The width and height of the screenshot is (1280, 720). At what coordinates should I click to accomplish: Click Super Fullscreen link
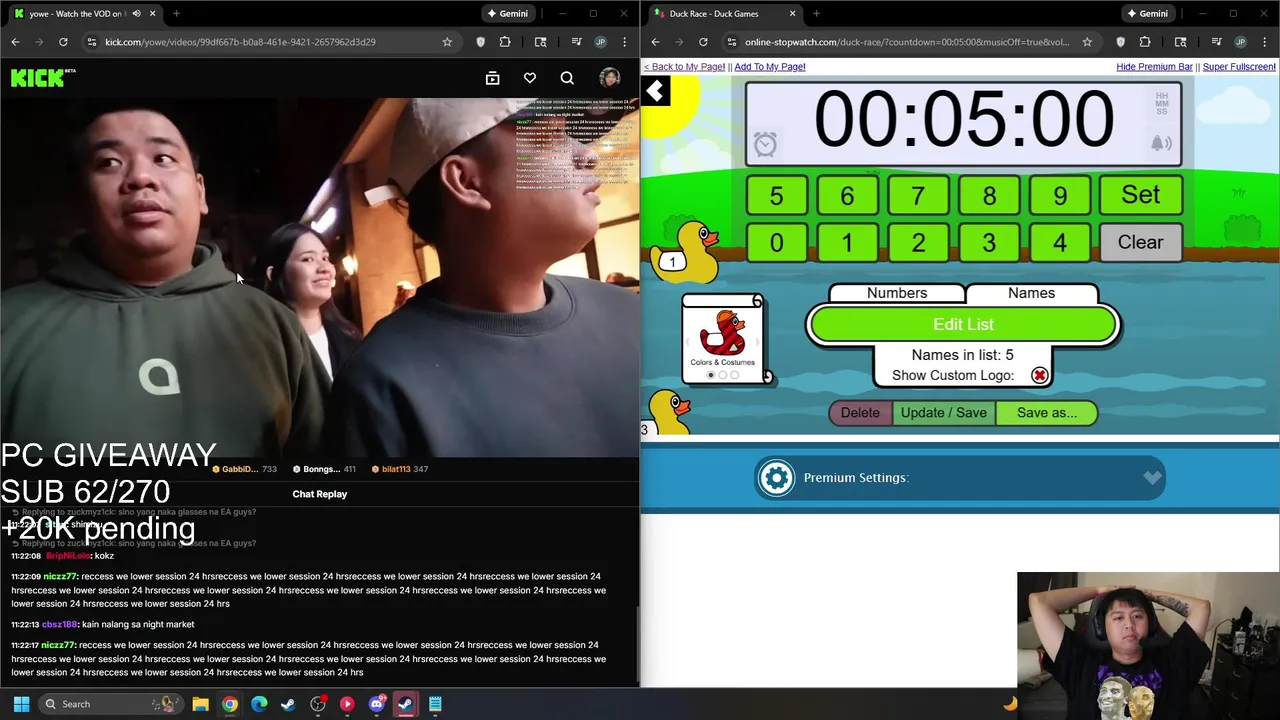(1239, 67)
